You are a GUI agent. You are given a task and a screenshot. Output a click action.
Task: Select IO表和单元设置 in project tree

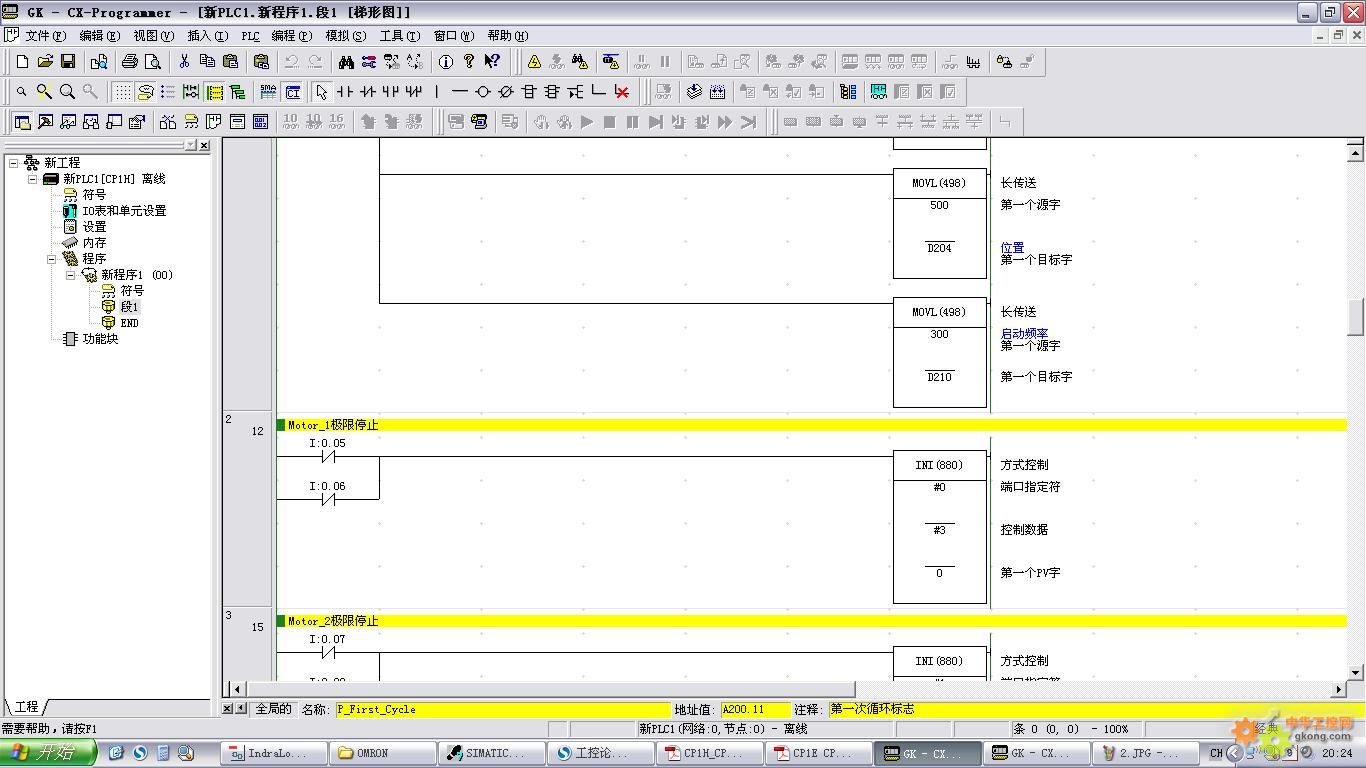coord(124,211)
